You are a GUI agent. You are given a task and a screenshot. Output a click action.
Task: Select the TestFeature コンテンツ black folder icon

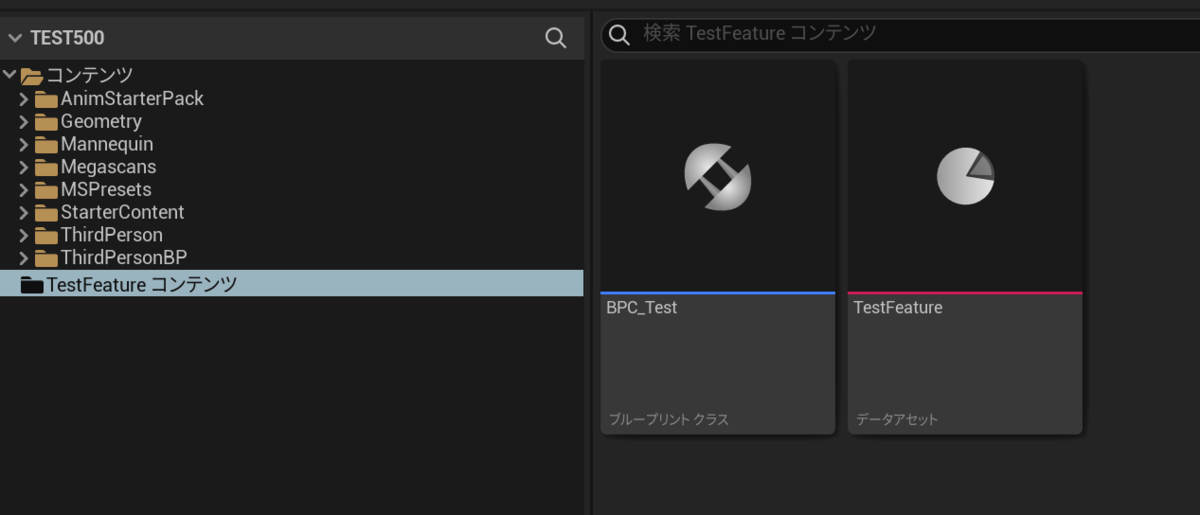(32, 285)
